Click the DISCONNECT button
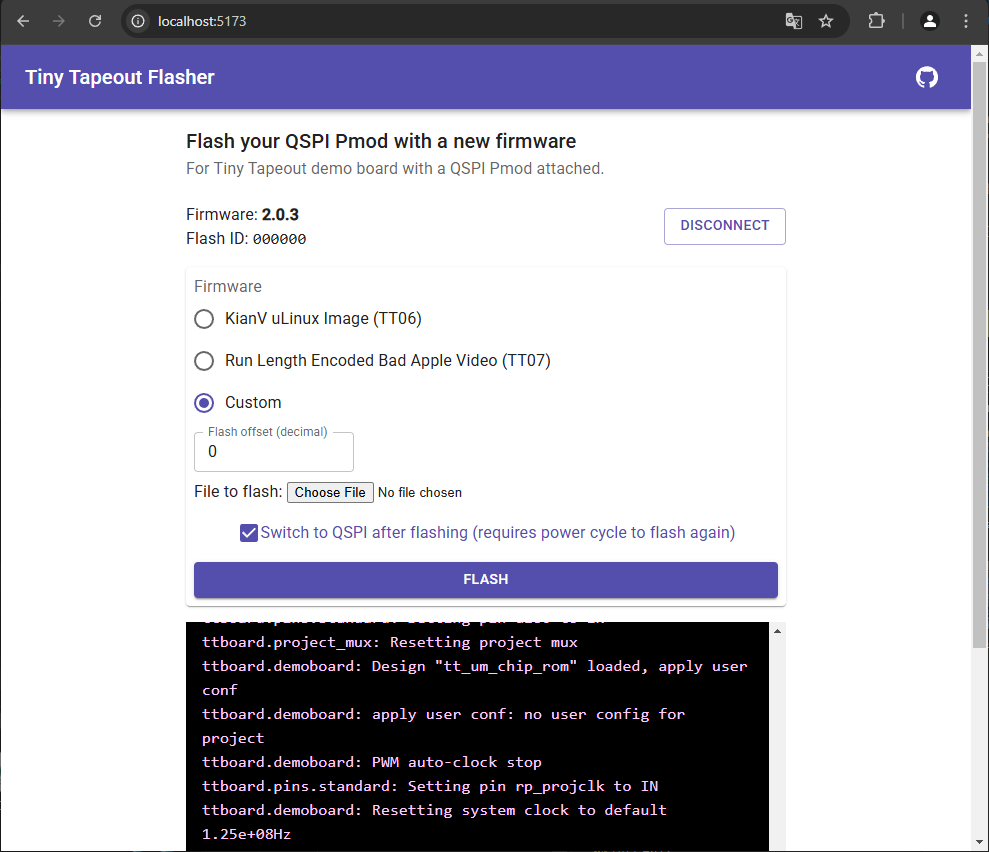The width and height of the screenshot is (989, 852). 724,226
